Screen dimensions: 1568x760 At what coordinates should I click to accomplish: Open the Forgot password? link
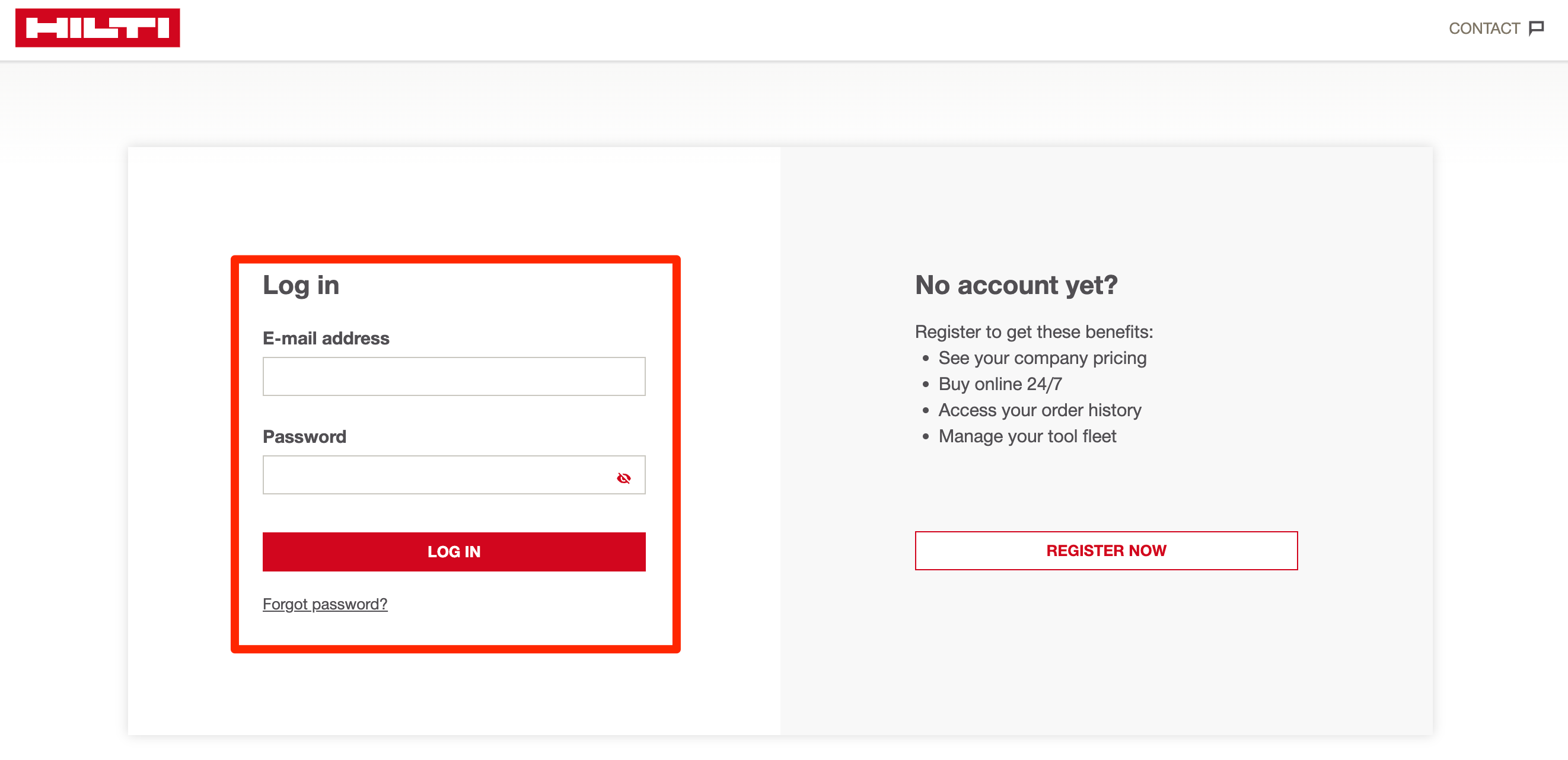pyautogui.click(x=325, y=604)
